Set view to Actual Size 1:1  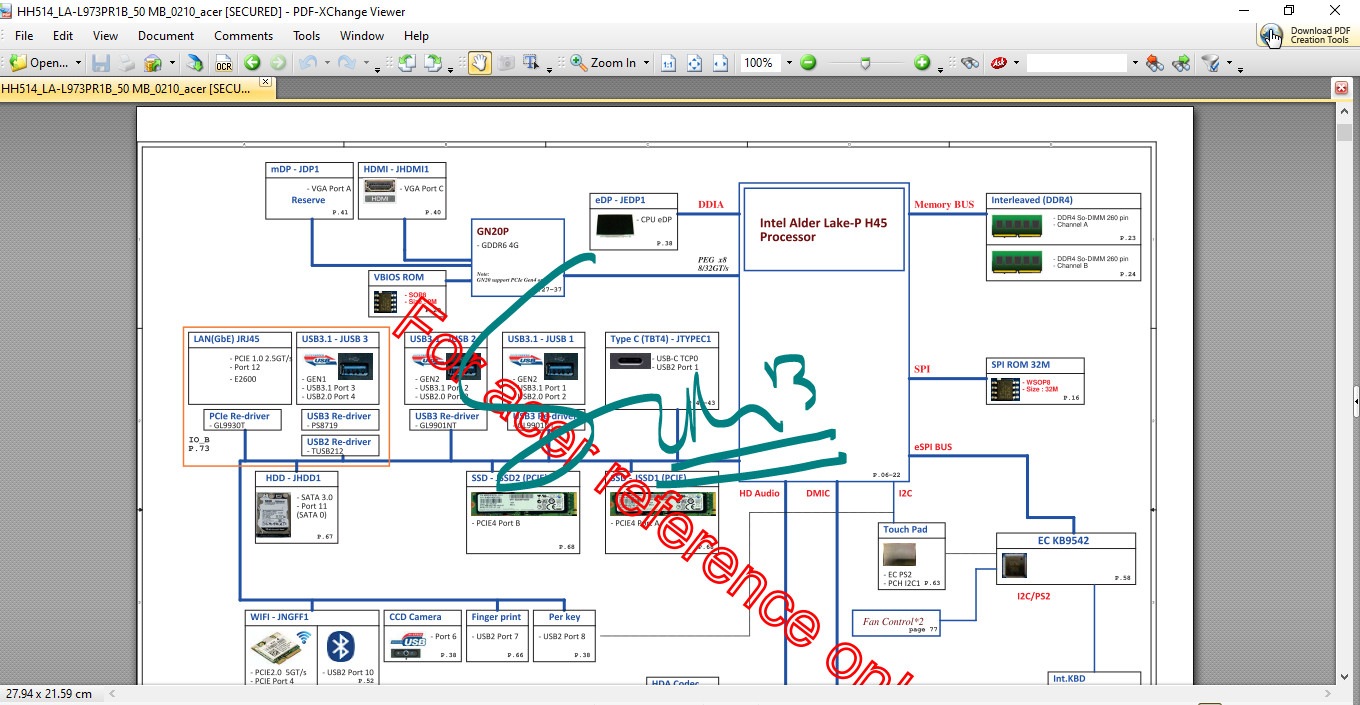point(668,63)
